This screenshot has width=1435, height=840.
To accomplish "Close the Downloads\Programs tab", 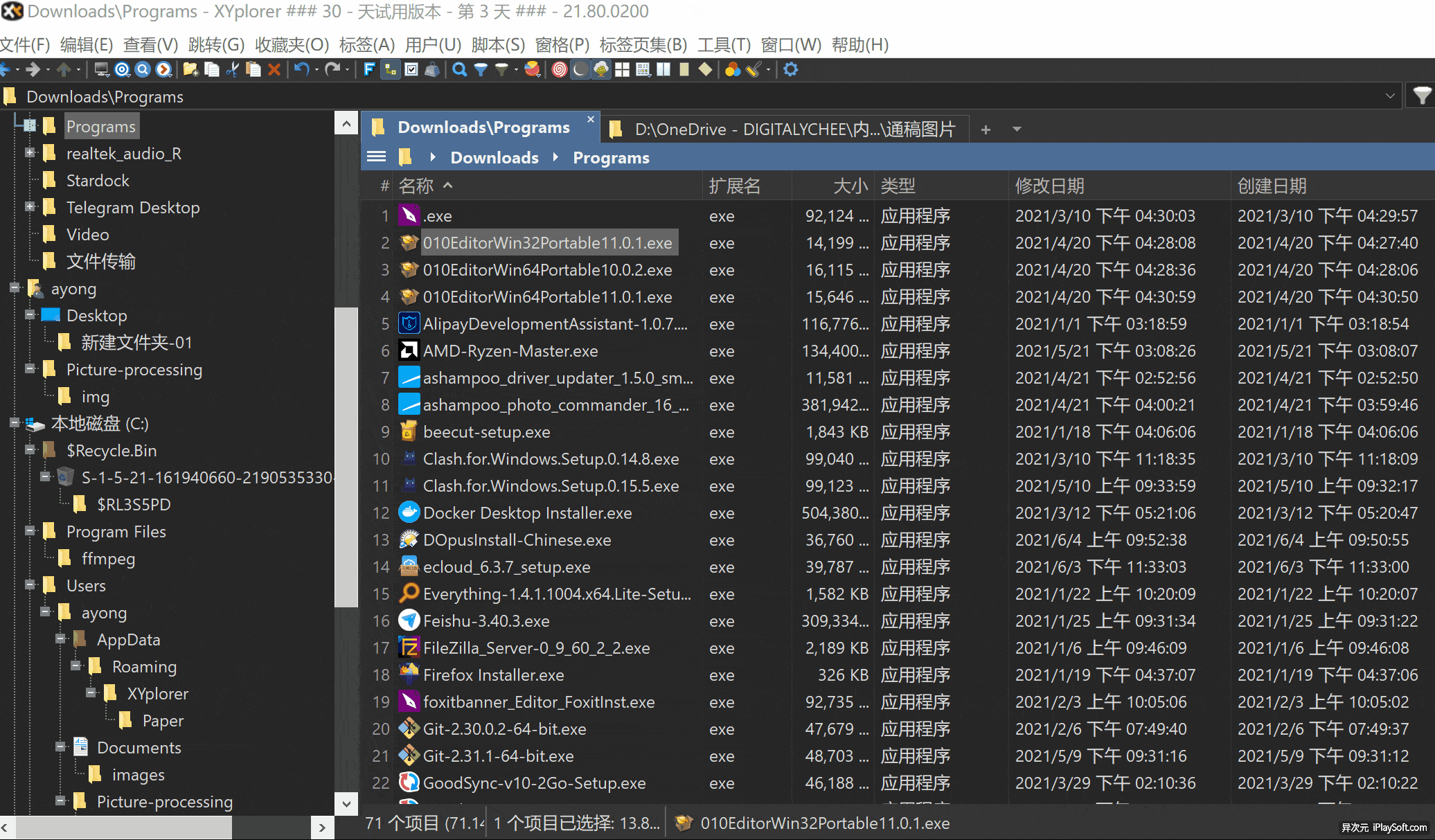I will (590, 119).
